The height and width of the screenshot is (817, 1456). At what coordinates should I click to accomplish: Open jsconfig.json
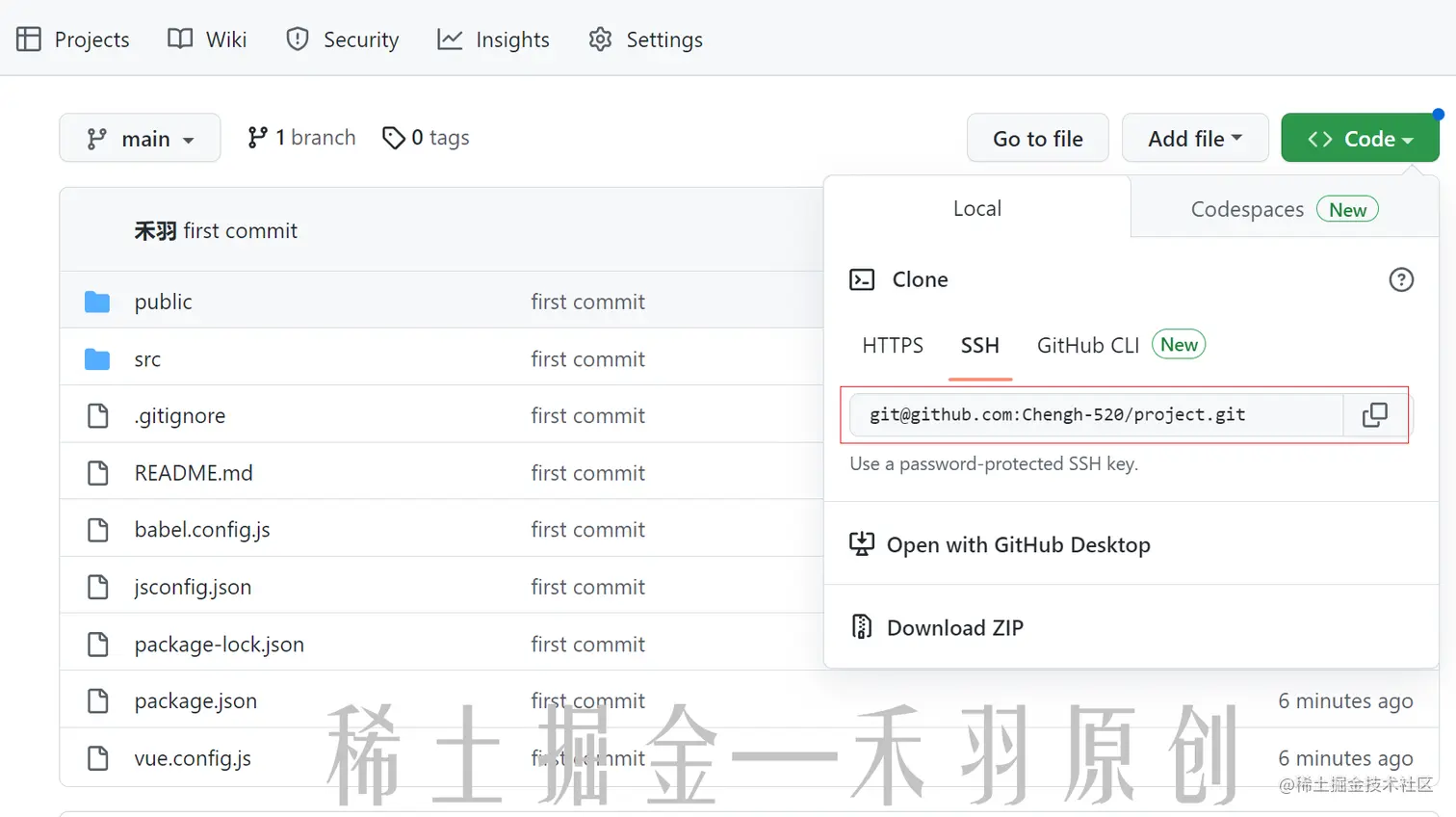tap(193, 587)
